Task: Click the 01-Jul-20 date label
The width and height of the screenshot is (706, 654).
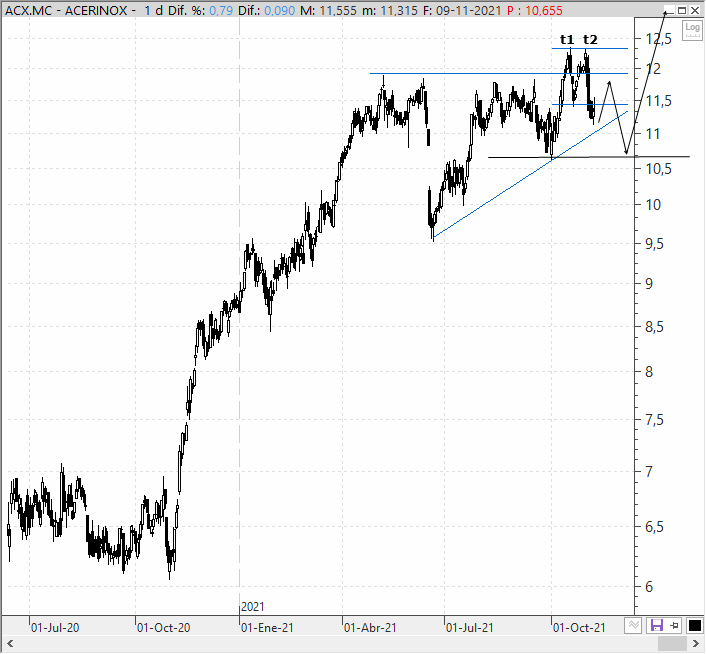Action: coord(55,627)
